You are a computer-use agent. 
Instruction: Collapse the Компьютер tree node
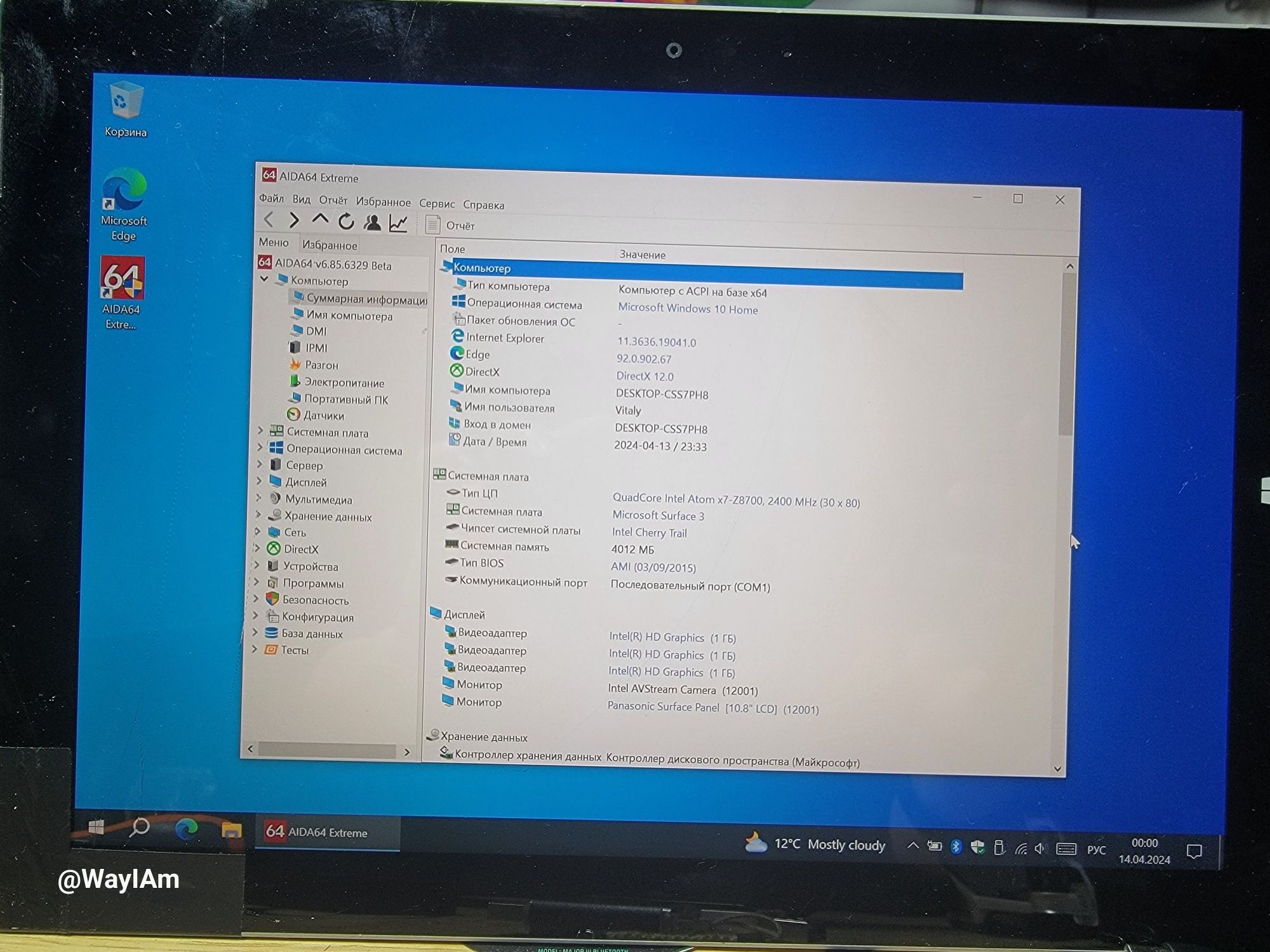click(264, 279)
